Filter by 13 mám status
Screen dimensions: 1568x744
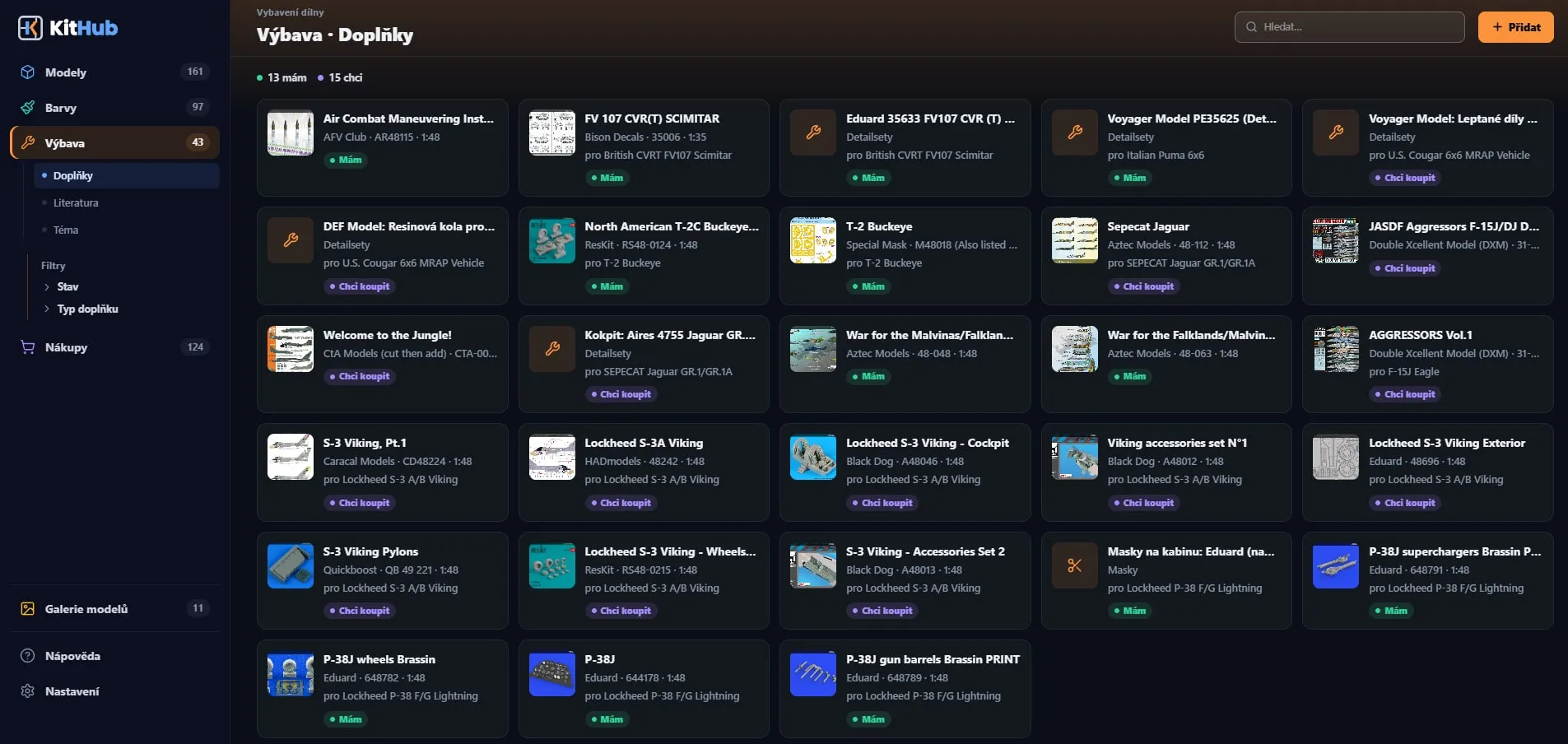(281, 78)
